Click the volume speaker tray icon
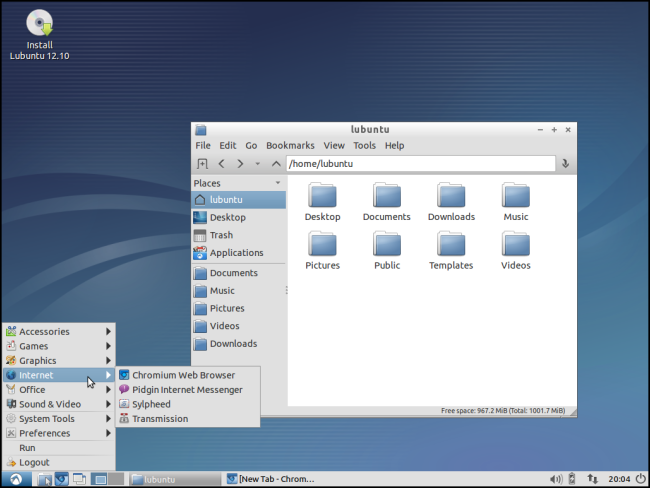Image resolution: width=650 pixels, height=488 pixels. tap(556, 479)
